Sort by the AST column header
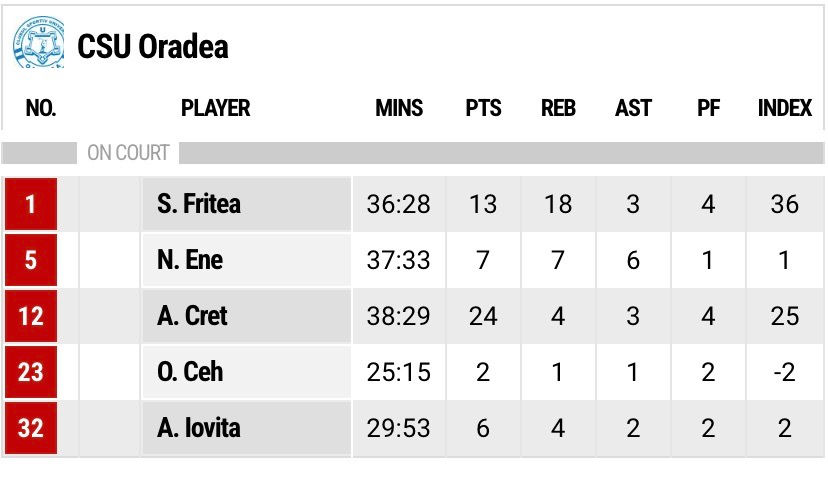Image resolution: width=828 pixels, height=478 pixels. tap(633, 108)
